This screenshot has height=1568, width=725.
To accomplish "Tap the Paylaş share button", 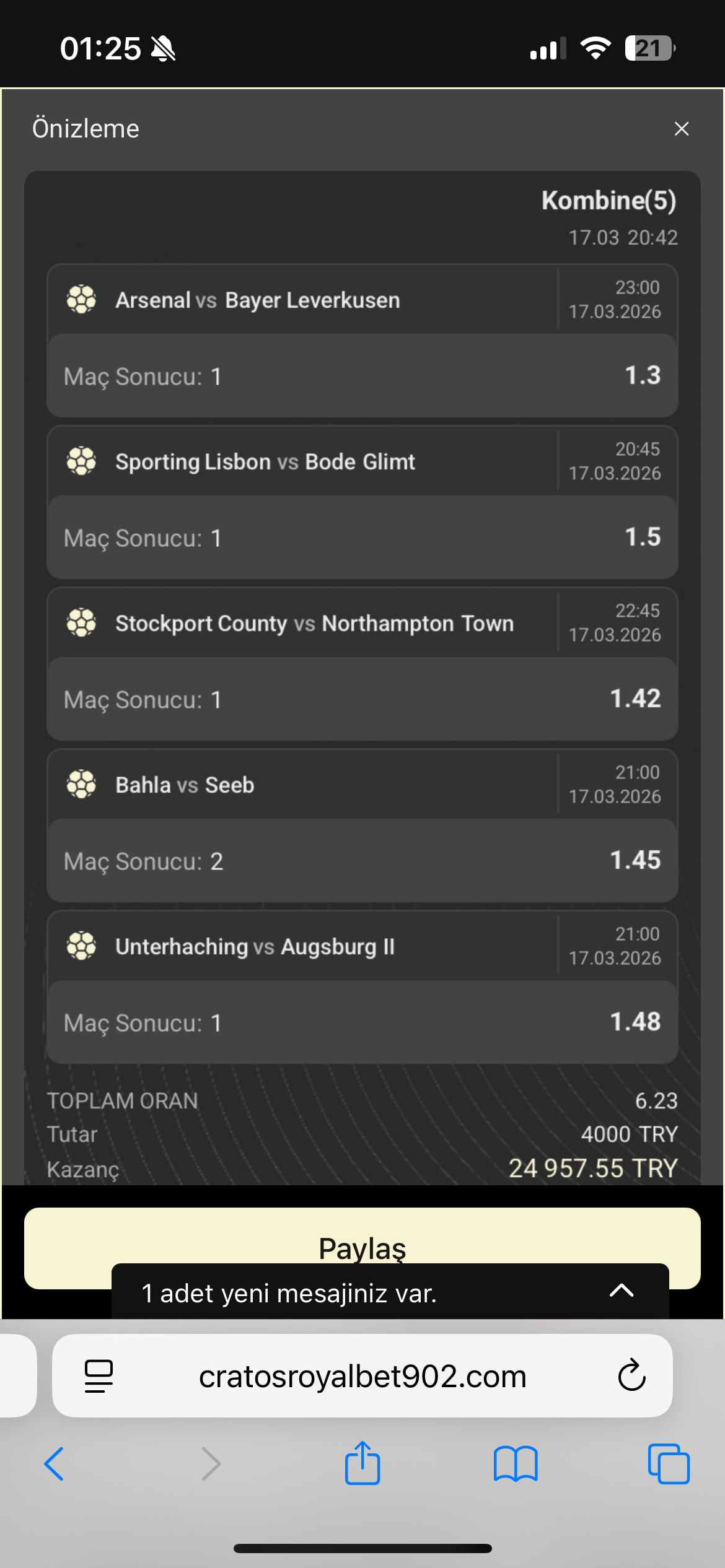I will click(362, 1247).
